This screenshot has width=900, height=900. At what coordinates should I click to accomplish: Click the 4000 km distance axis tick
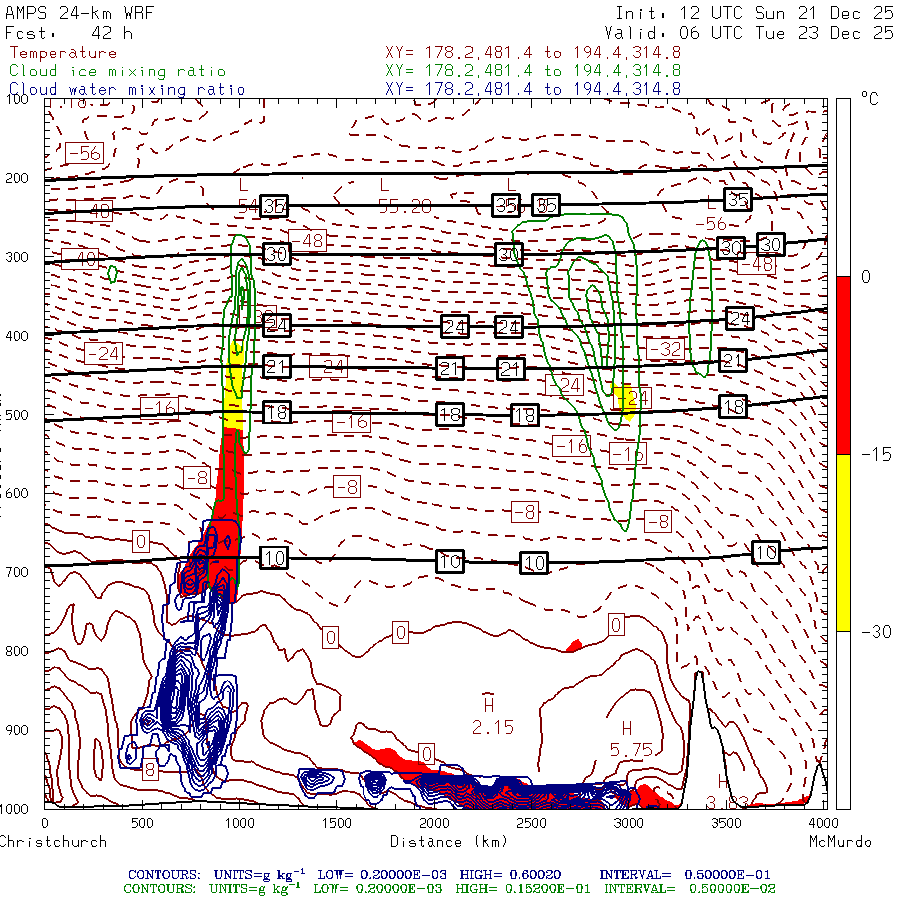pos(824,823)
